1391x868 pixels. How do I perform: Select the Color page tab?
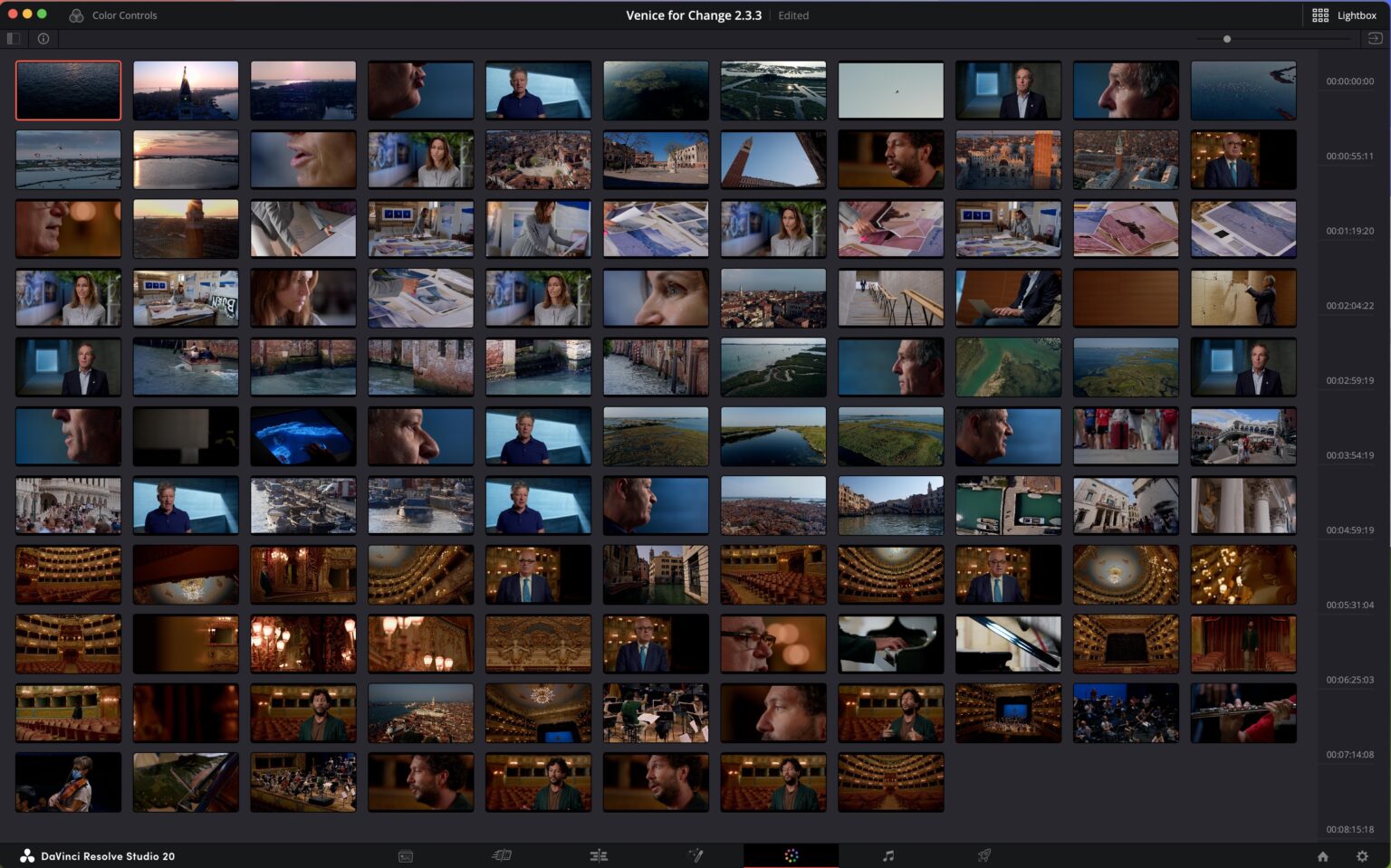tap(791, 855)
